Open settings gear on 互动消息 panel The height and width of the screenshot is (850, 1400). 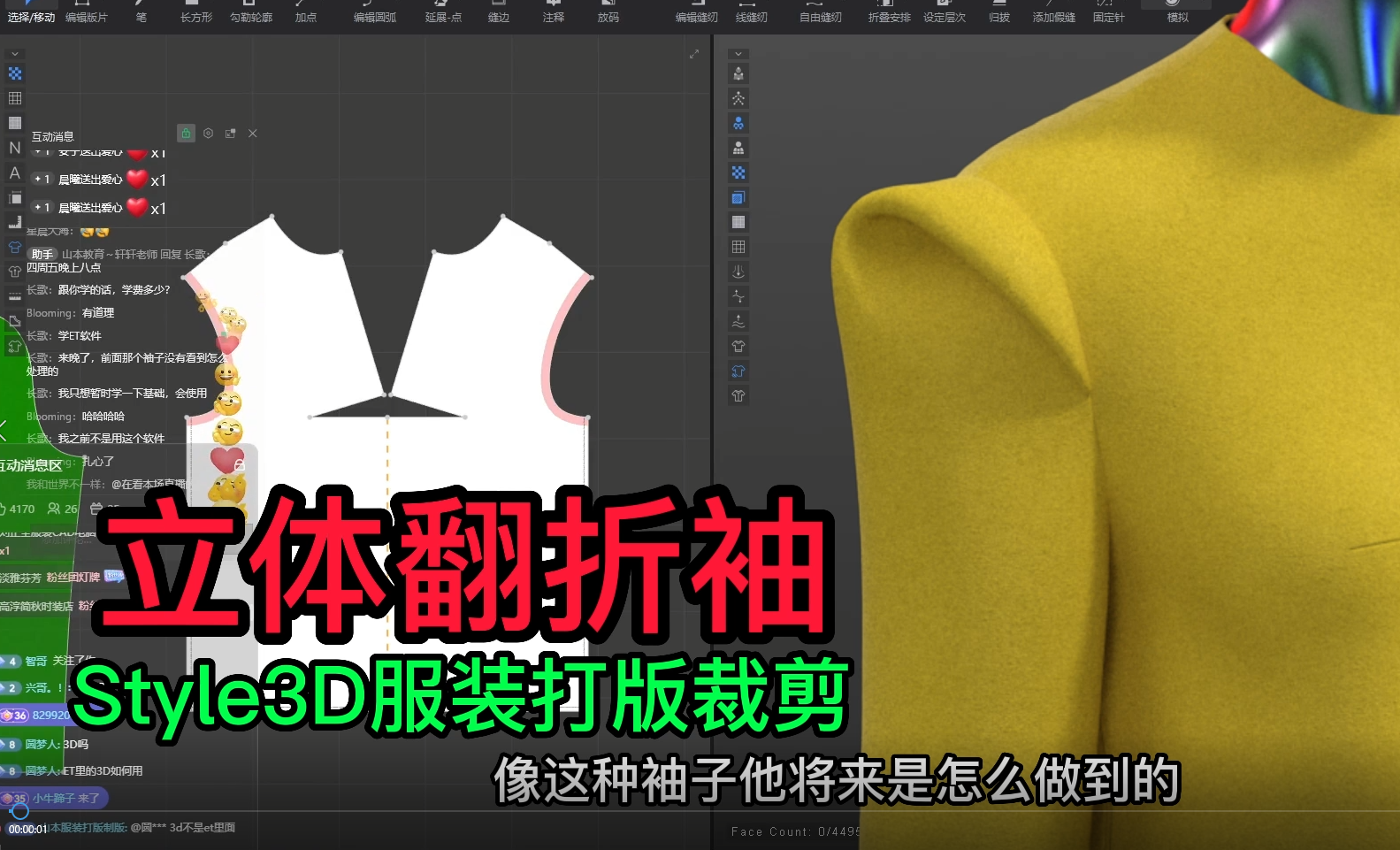pyautogui.click(x=208, y=134)
